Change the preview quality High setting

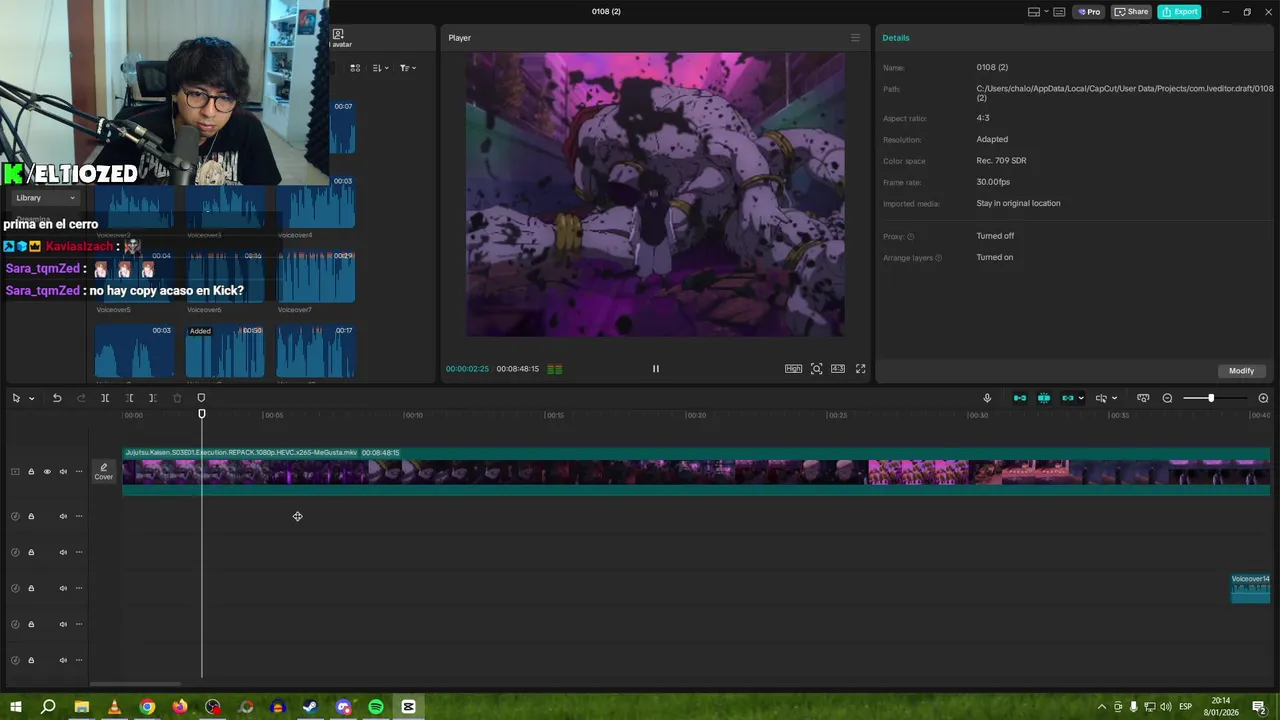[793, 369]
